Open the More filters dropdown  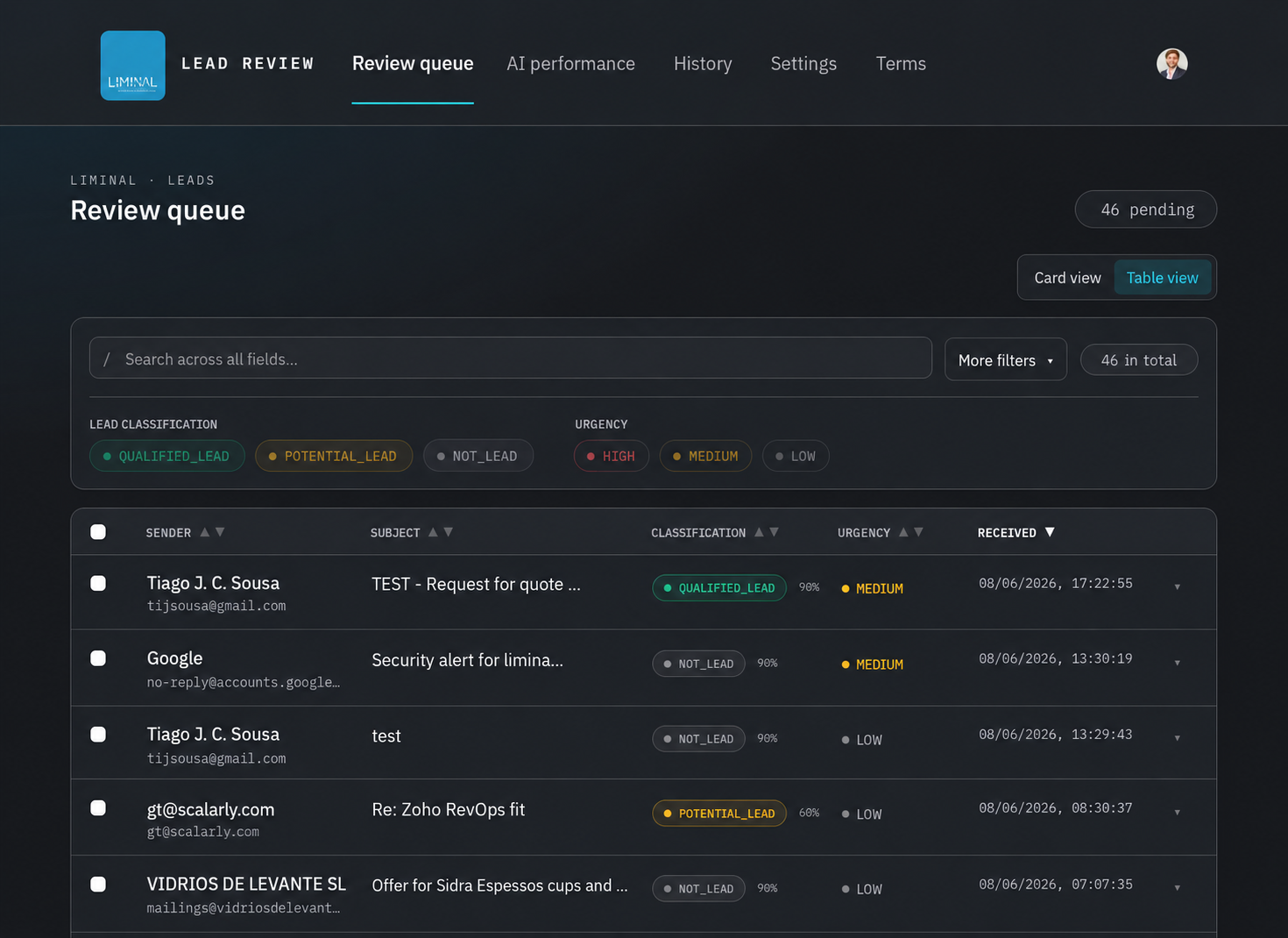pyautogui.click(x=1006, y=359)
